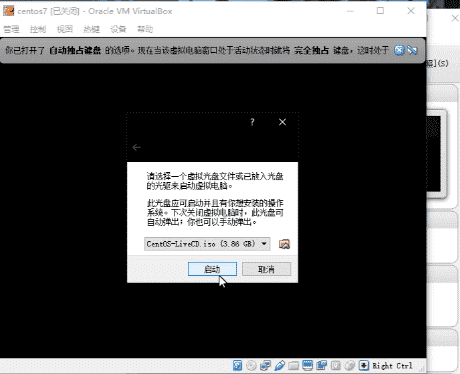Open the 视图 menu
The width and height of the screenshot is (460, 374).
[65, 29]
